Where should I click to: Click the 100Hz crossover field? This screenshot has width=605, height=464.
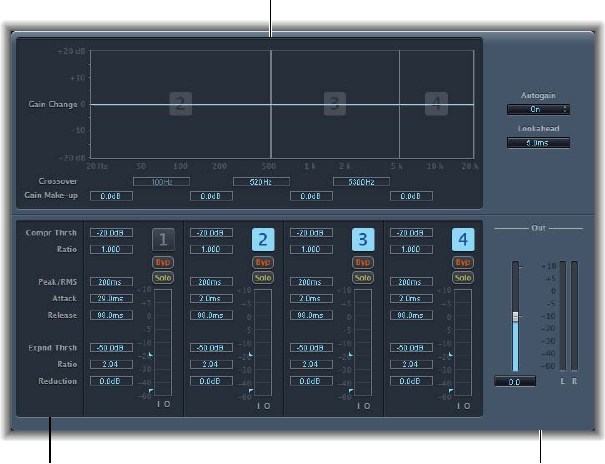click(161, 182)
